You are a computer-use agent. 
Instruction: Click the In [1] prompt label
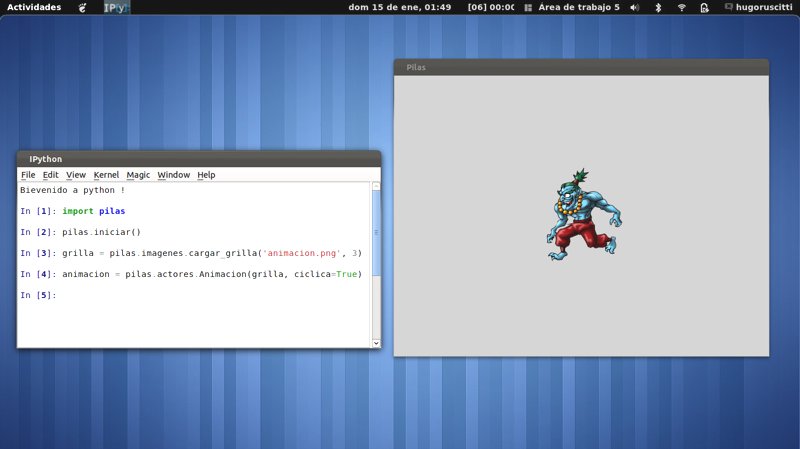coord(38,211)
